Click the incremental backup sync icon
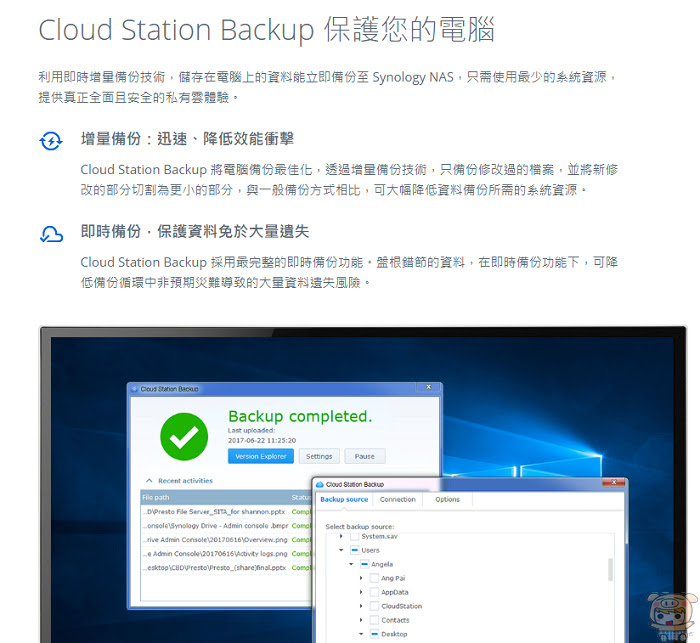The image size is (700, 643). click(51, 141)
